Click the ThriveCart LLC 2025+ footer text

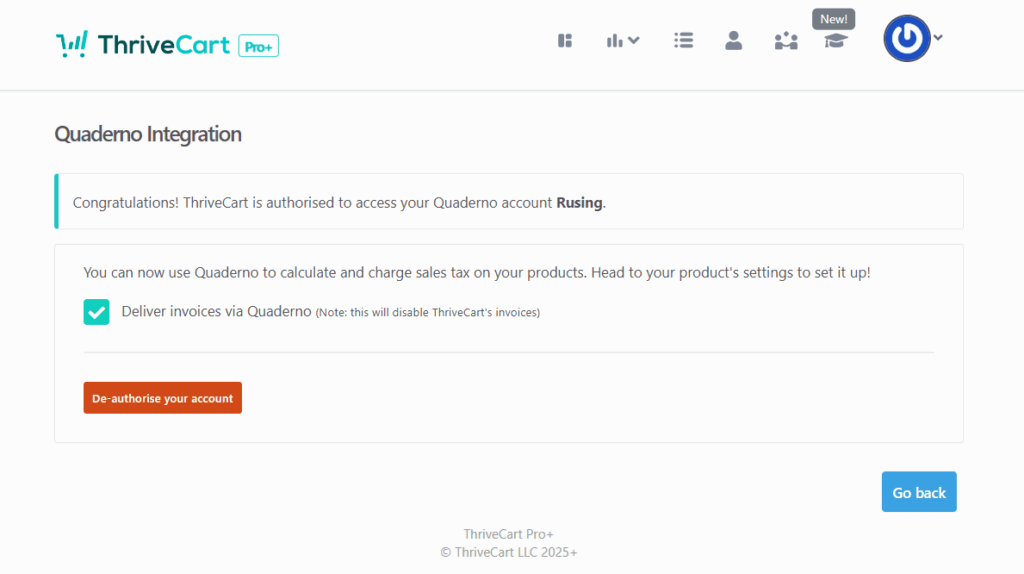(509, 552)
